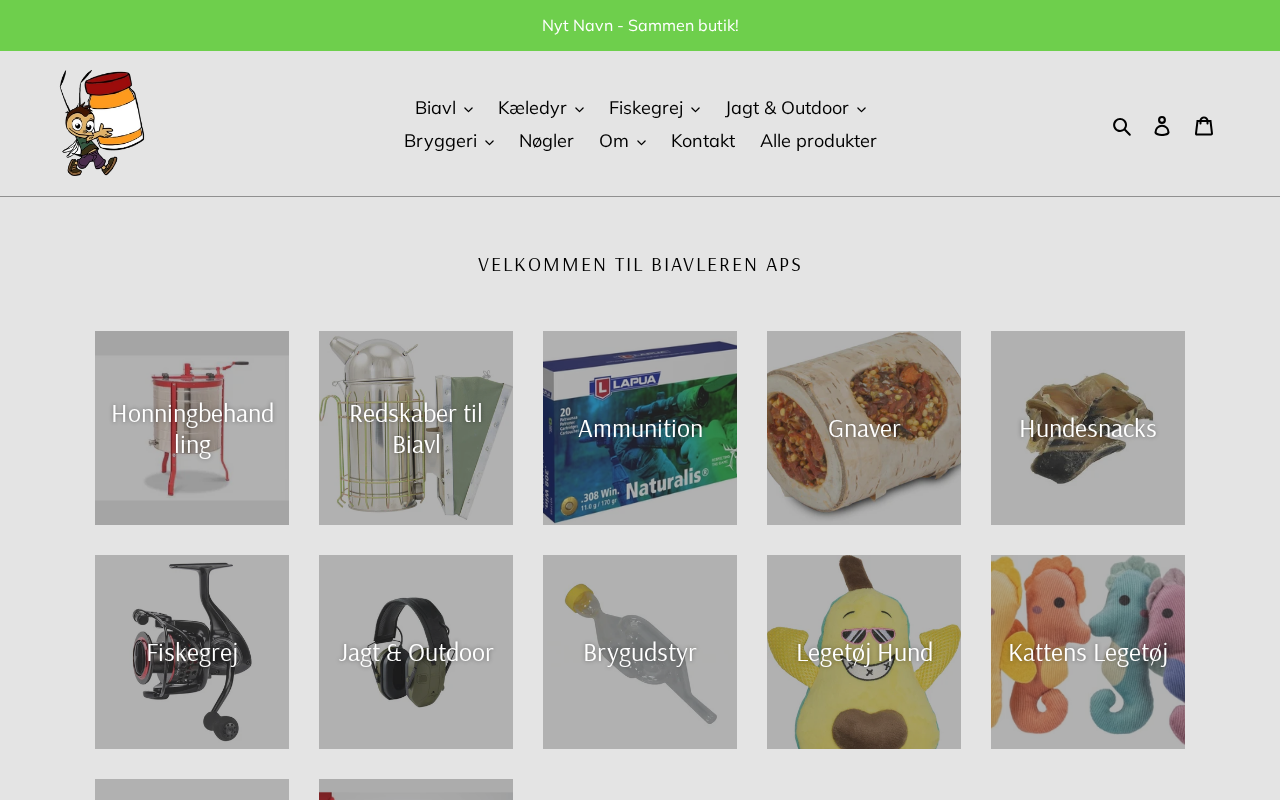
Task: Open the Gnaver collection tile
Action: (864, 428)
